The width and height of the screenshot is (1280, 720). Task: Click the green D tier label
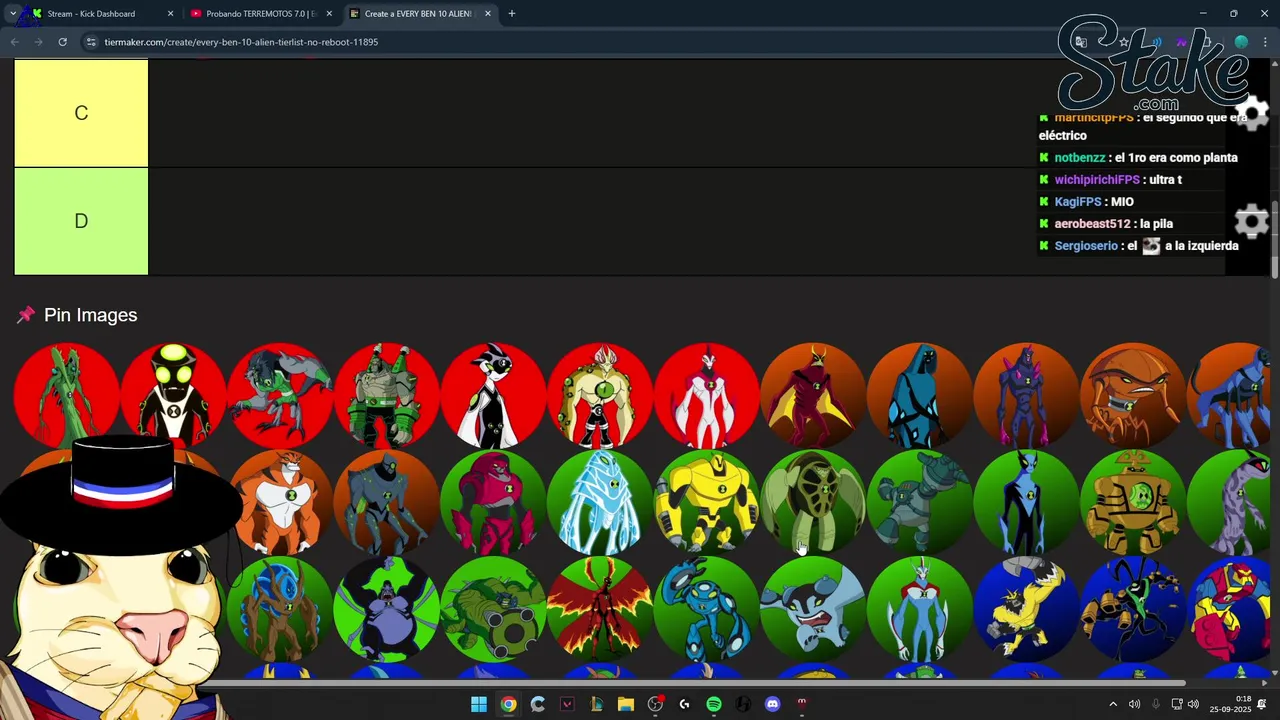pyautogui.click(x=81, y=221)
